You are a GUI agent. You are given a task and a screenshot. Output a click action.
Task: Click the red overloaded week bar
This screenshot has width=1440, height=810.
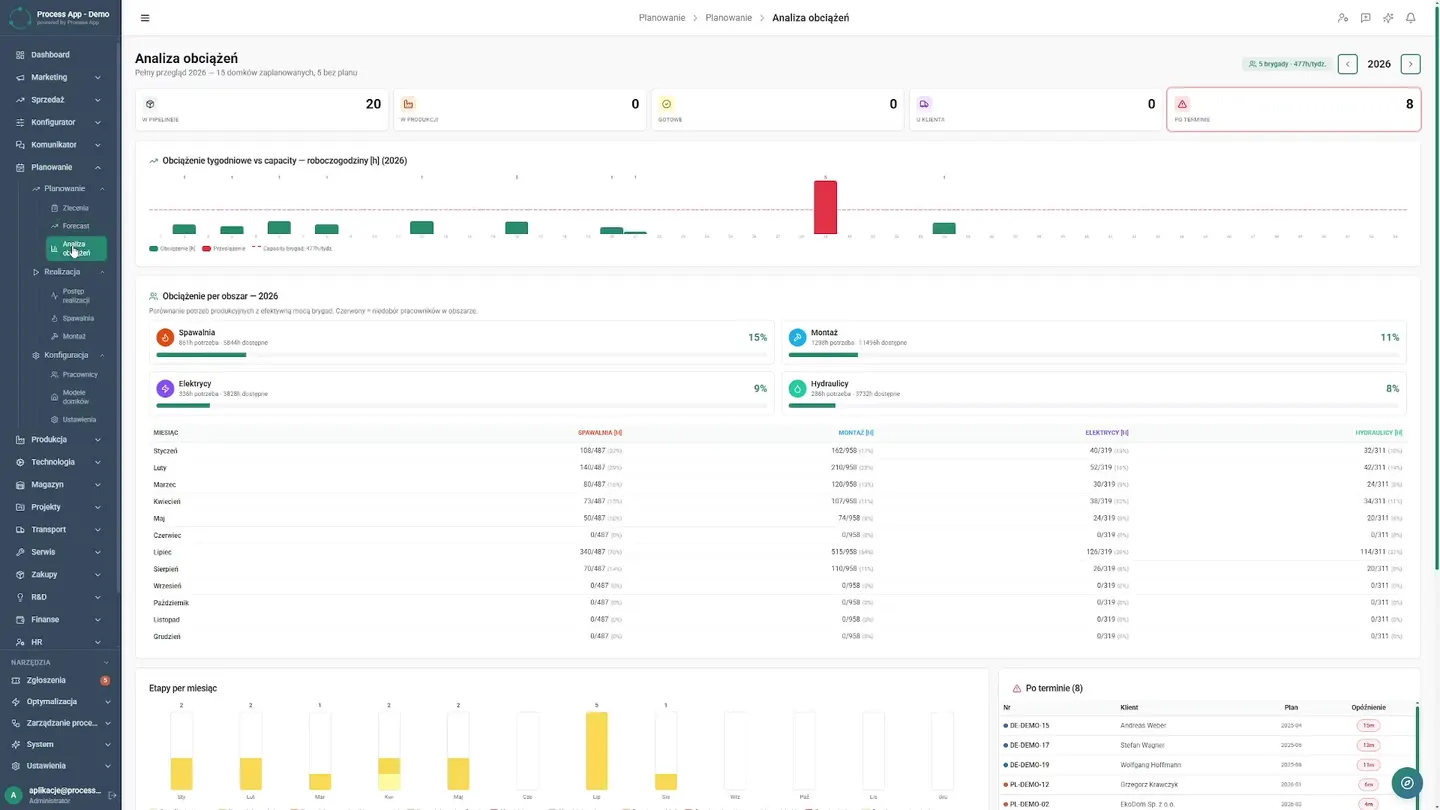[x=825, y=207]
